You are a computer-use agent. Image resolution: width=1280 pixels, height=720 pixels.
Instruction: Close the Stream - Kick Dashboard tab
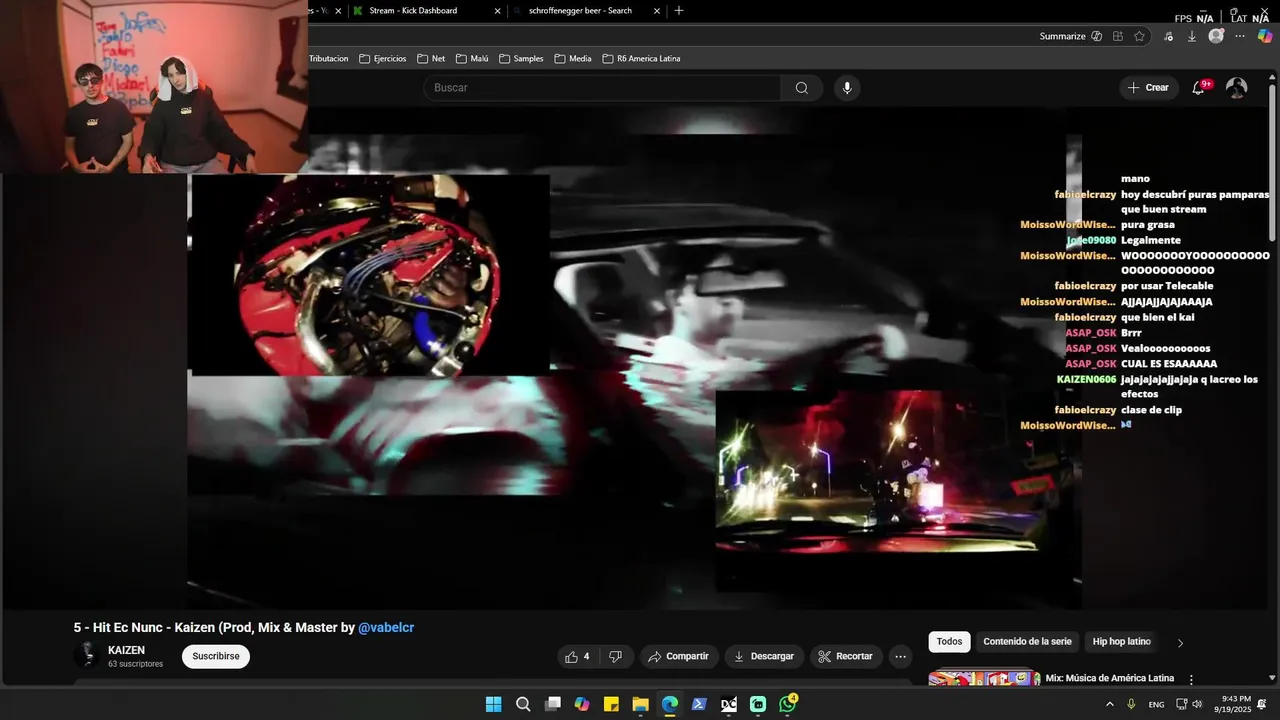497,11
